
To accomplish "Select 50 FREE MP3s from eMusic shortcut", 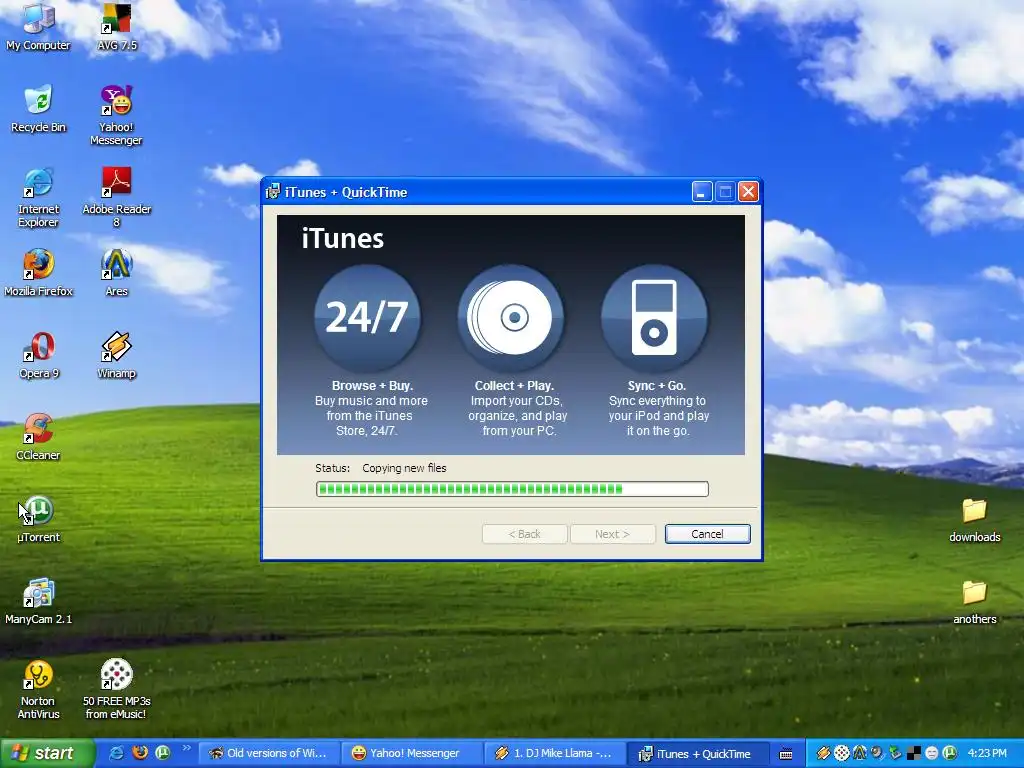I will [116, 689].
